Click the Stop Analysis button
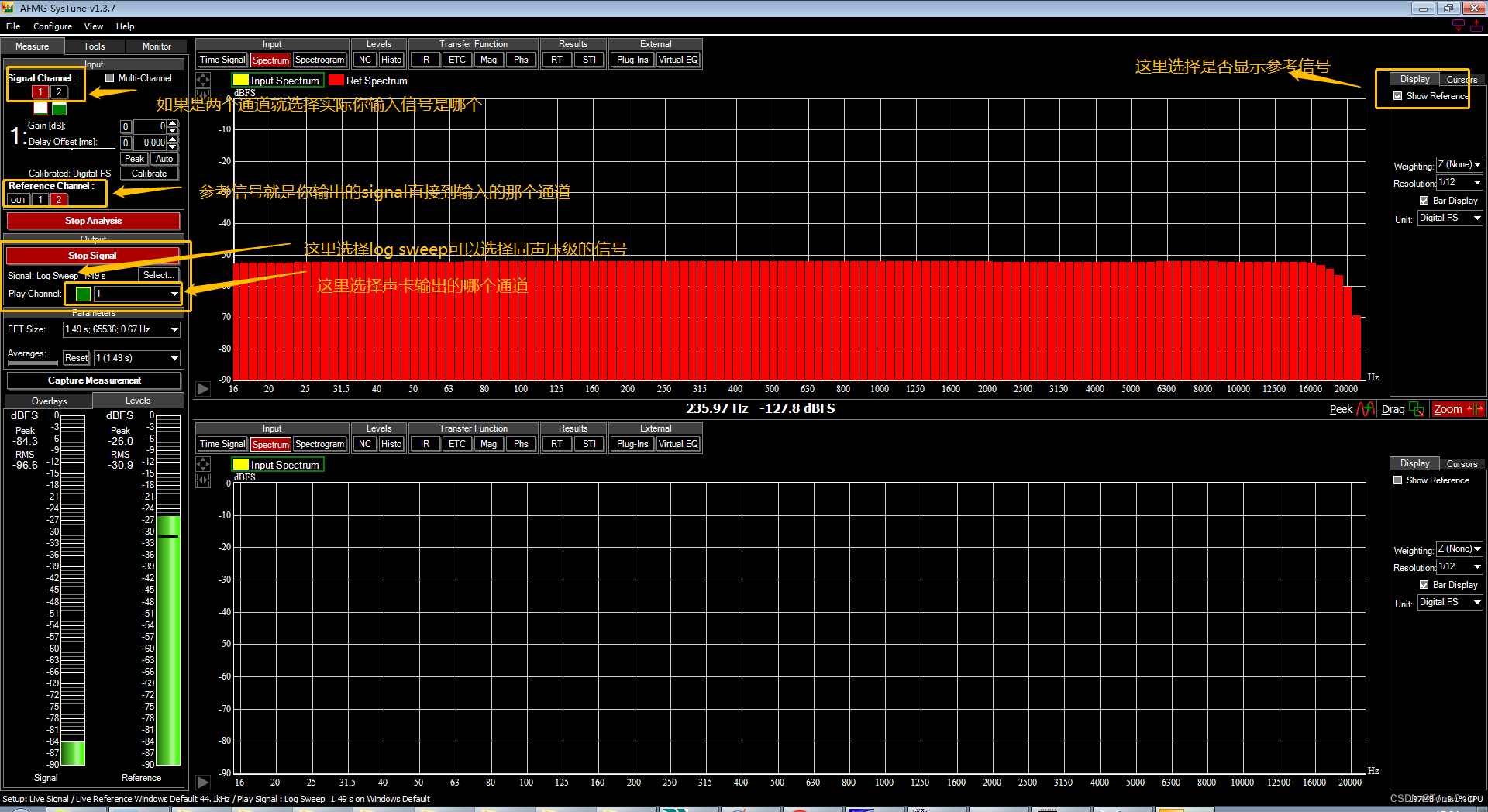1488x812 pixels. coord(93,221)
